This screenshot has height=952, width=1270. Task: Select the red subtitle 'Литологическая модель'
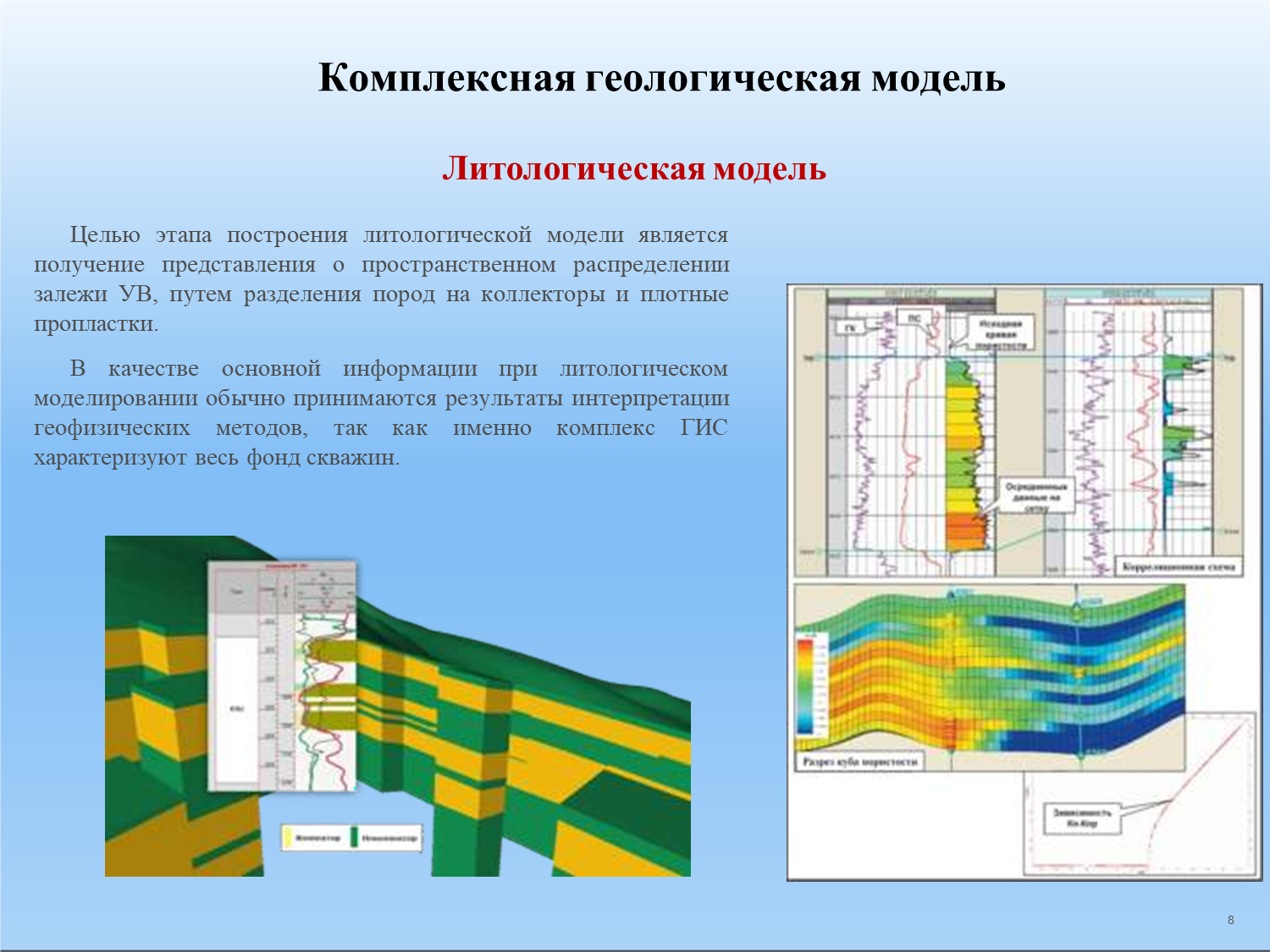coord(633,168)
